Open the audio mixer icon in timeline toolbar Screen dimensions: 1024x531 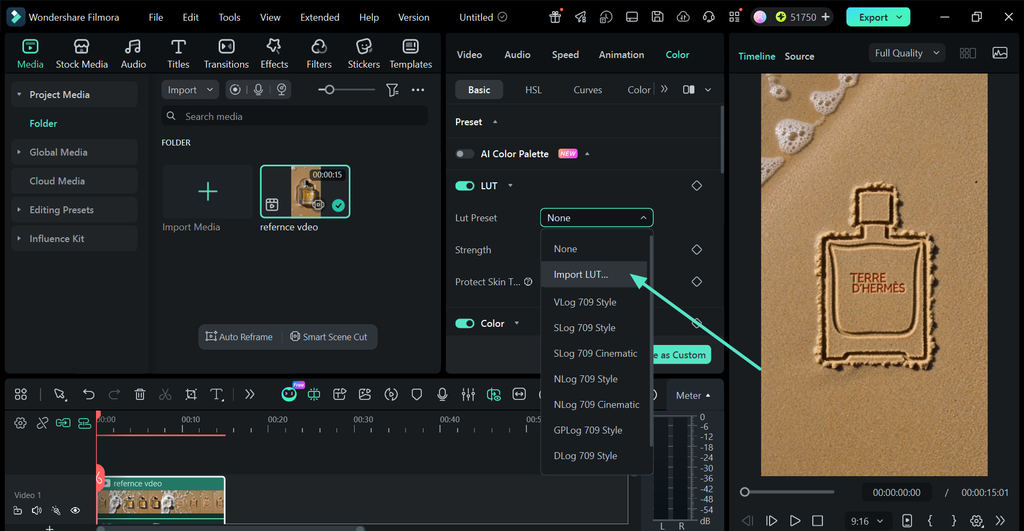tap(468, 394)
